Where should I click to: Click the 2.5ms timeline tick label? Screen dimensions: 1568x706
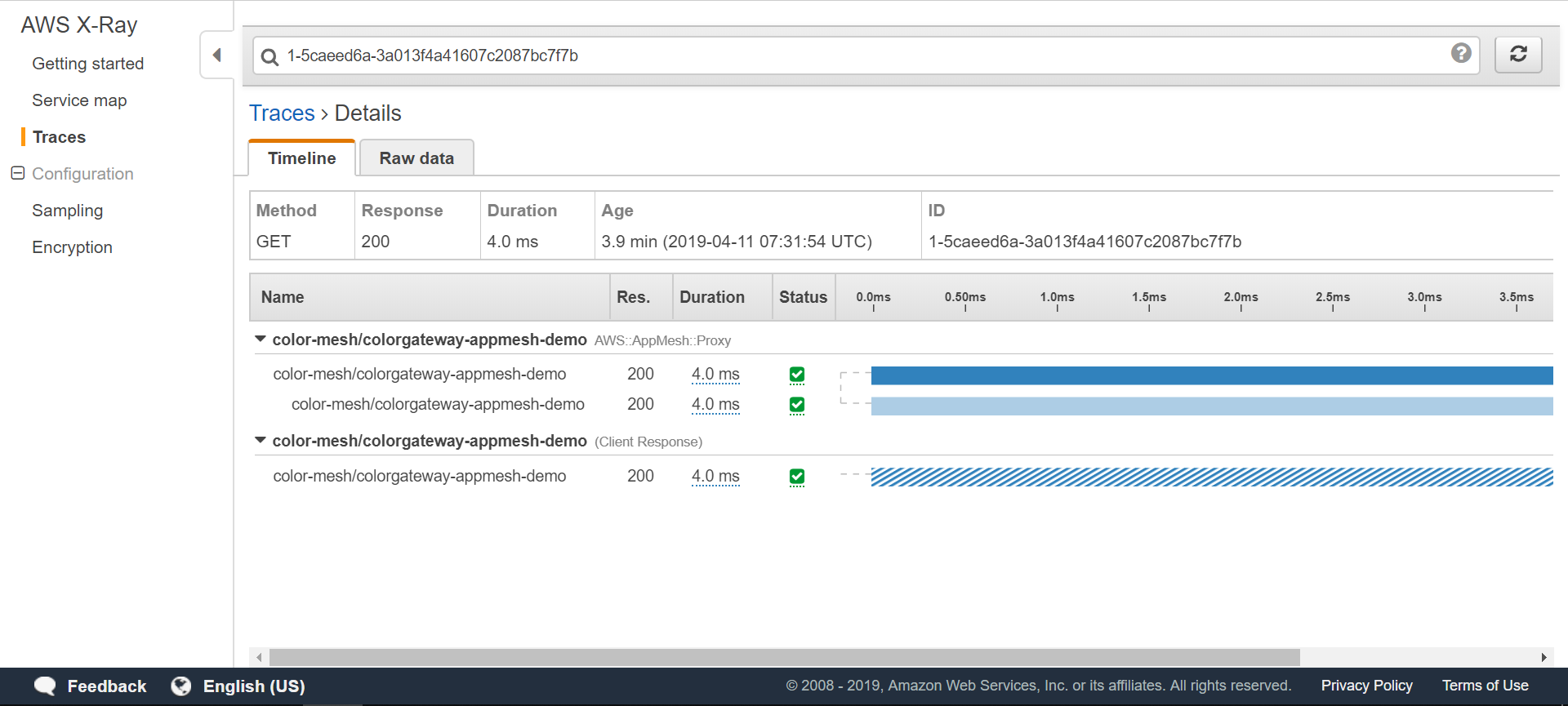pos(1332,297)
